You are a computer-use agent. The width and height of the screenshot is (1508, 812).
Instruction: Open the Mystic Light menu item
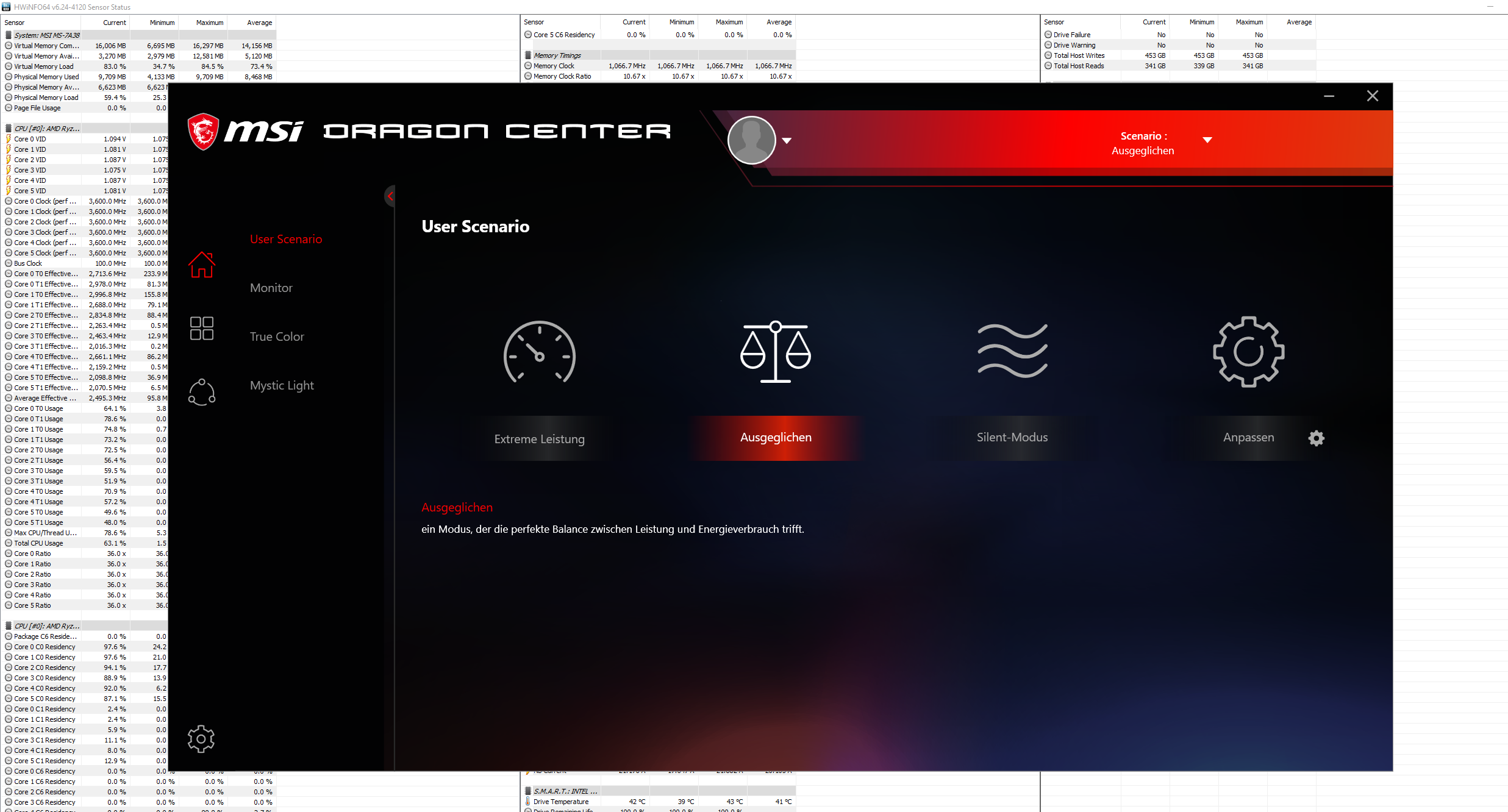click(x=282, y=385)
